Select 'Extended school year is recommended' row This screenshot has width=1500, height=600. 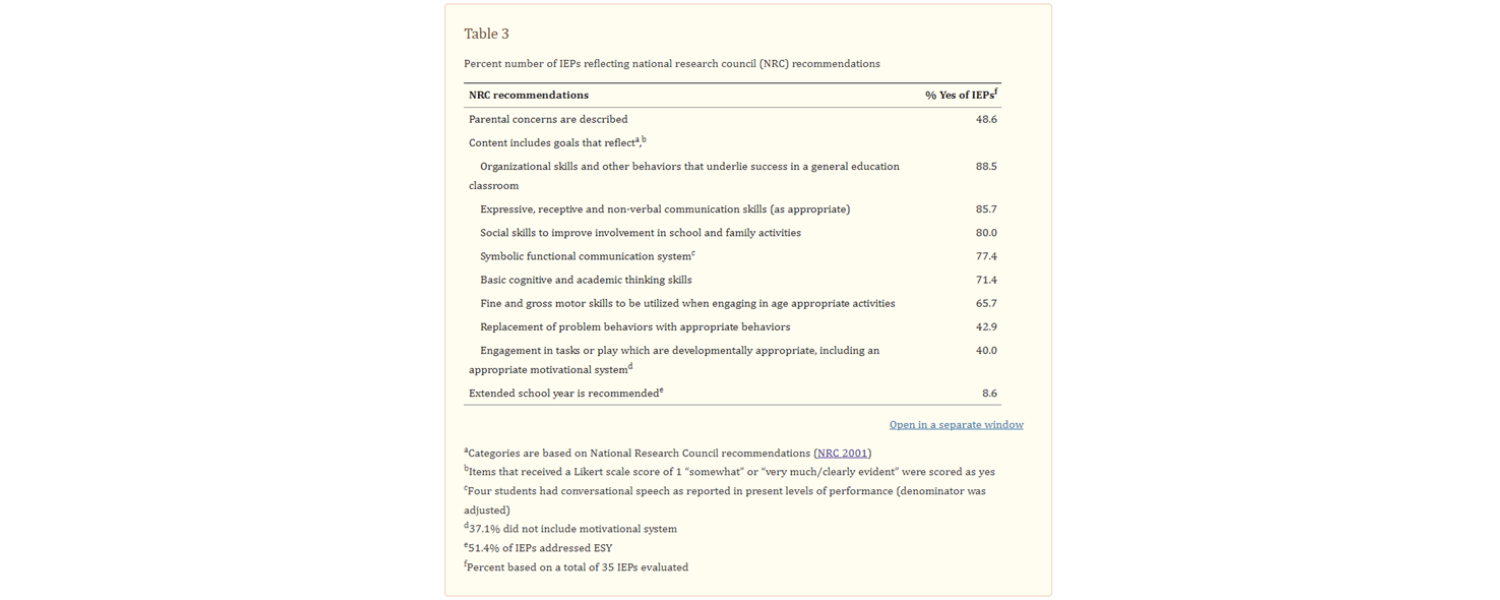pyautogui.click(x=565, y=394)
